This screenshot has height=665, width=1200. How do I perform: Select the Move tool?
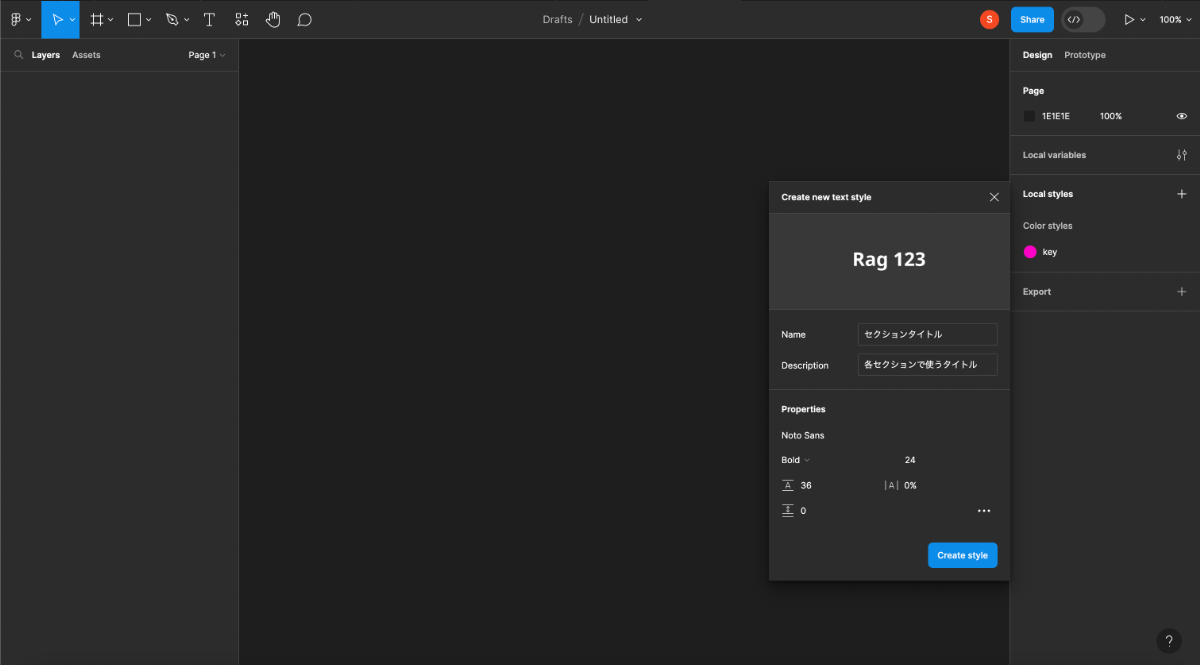[x=57, y=19]
